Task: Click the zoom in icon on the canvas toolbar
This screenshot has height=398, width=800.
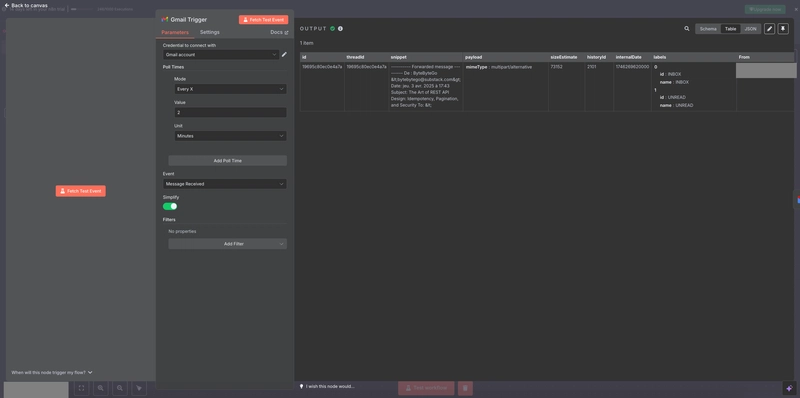Action: point(101,388)
